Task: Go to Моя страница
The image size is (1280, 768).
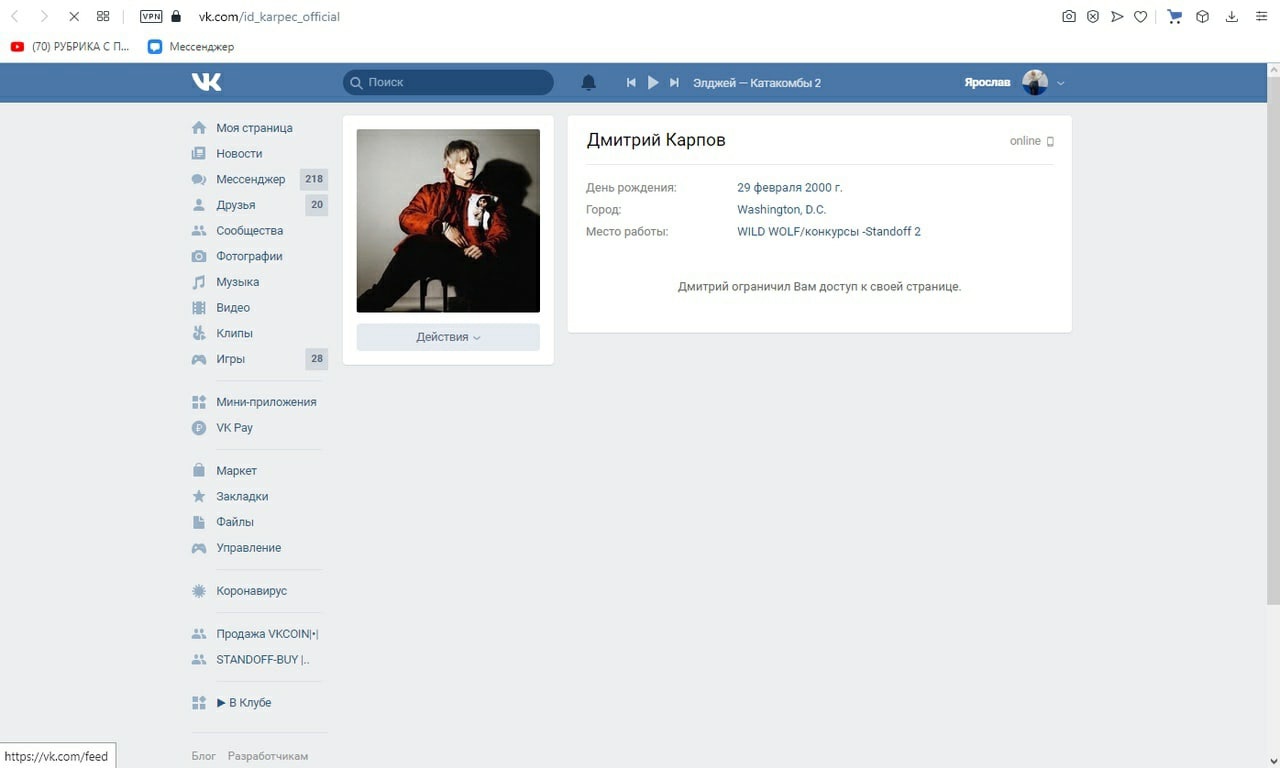Action: tap(254, 128)
